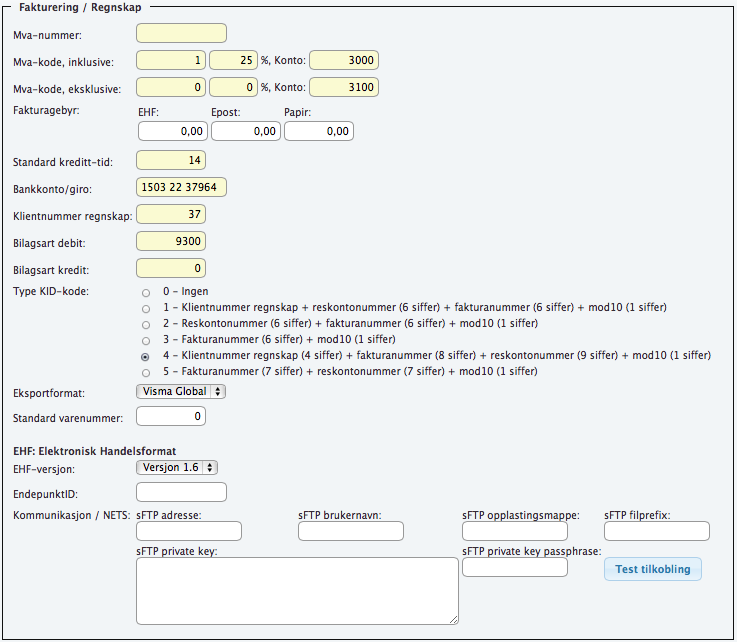Pick KID-kode type 3 Fakturanummer option
737x642 pixels.
pos(146,339)
